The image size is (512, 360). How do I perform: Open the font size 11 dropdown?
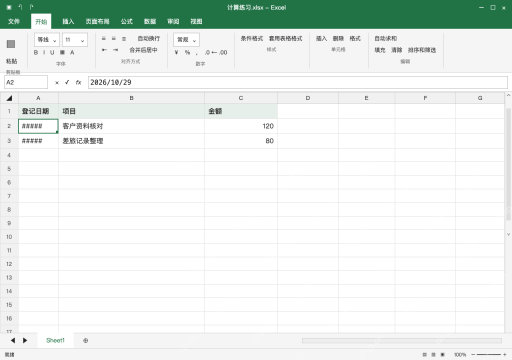(75, 40)
